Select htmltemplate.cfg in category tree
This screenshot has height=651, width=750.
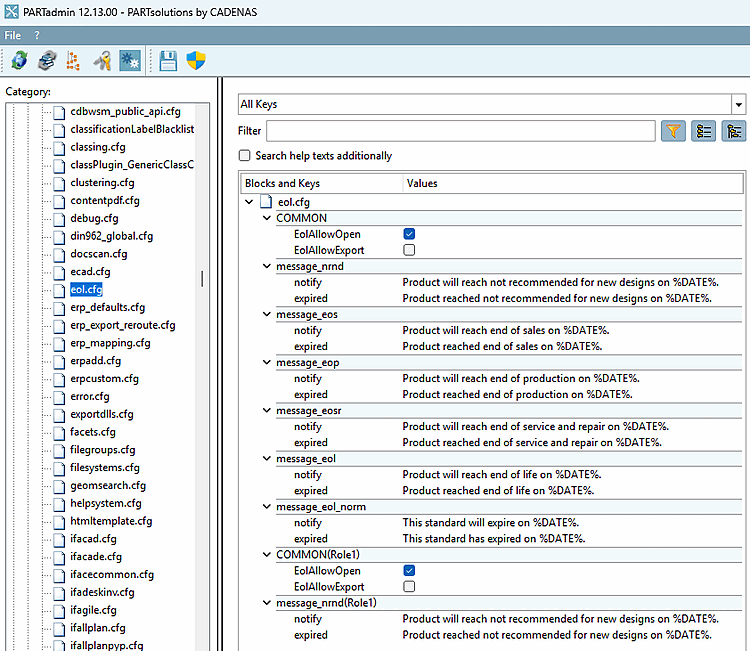(111, 521)
